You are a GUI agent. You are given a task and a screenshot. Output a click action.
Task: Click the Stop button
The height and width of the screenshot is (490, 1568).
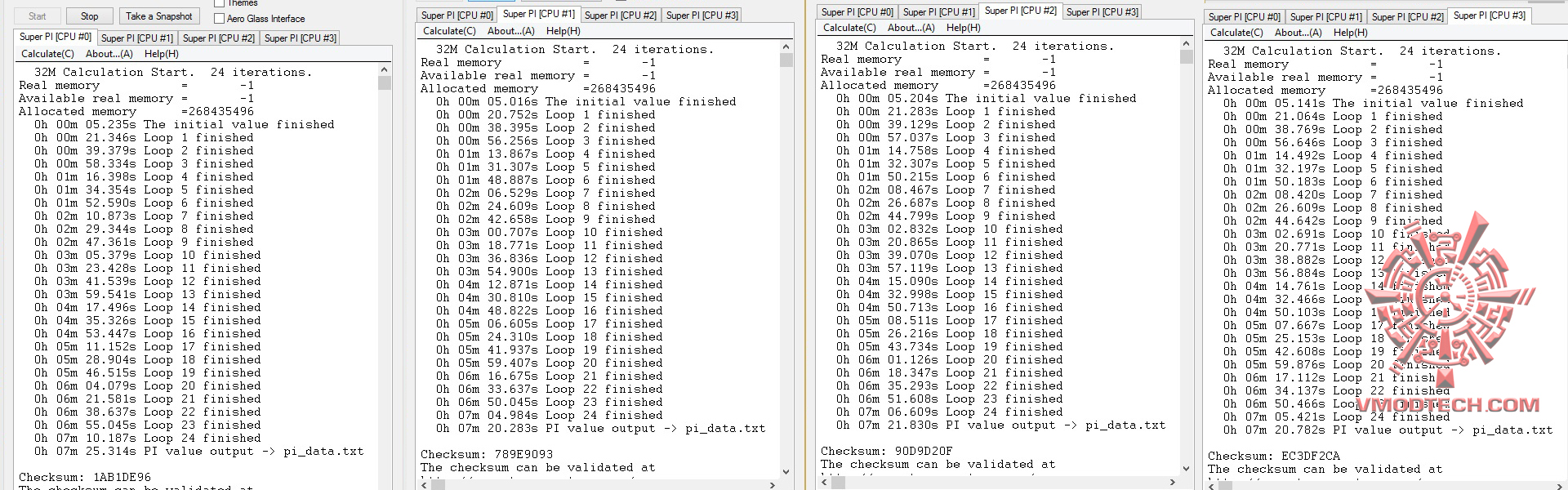click(x=90, y=16)
